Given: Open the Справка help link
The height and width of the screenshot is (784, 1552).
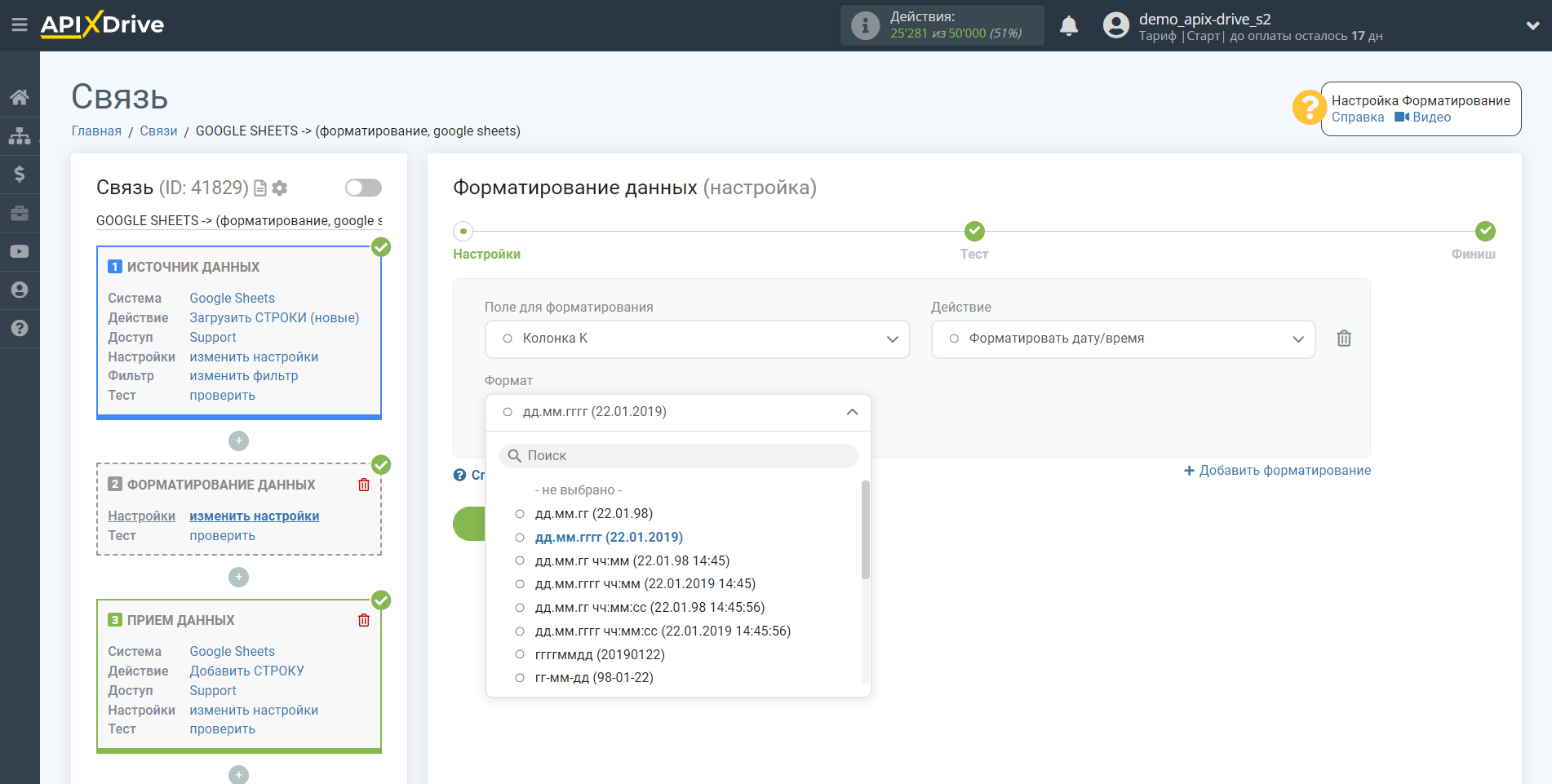Looking at the screenshot, I should (1358, 117).
